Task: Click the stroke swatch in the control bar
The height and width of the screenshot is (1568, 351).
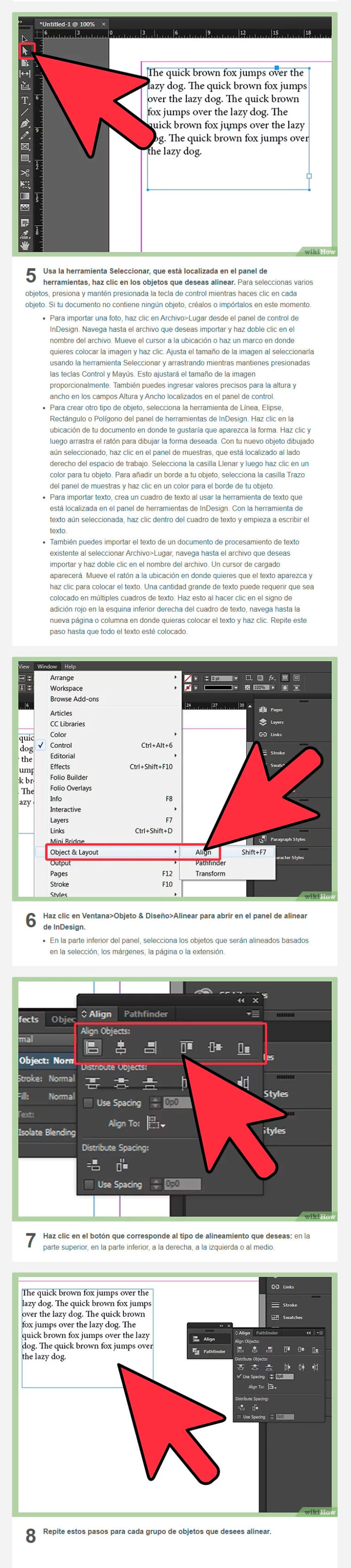Action: click(189, 688)
